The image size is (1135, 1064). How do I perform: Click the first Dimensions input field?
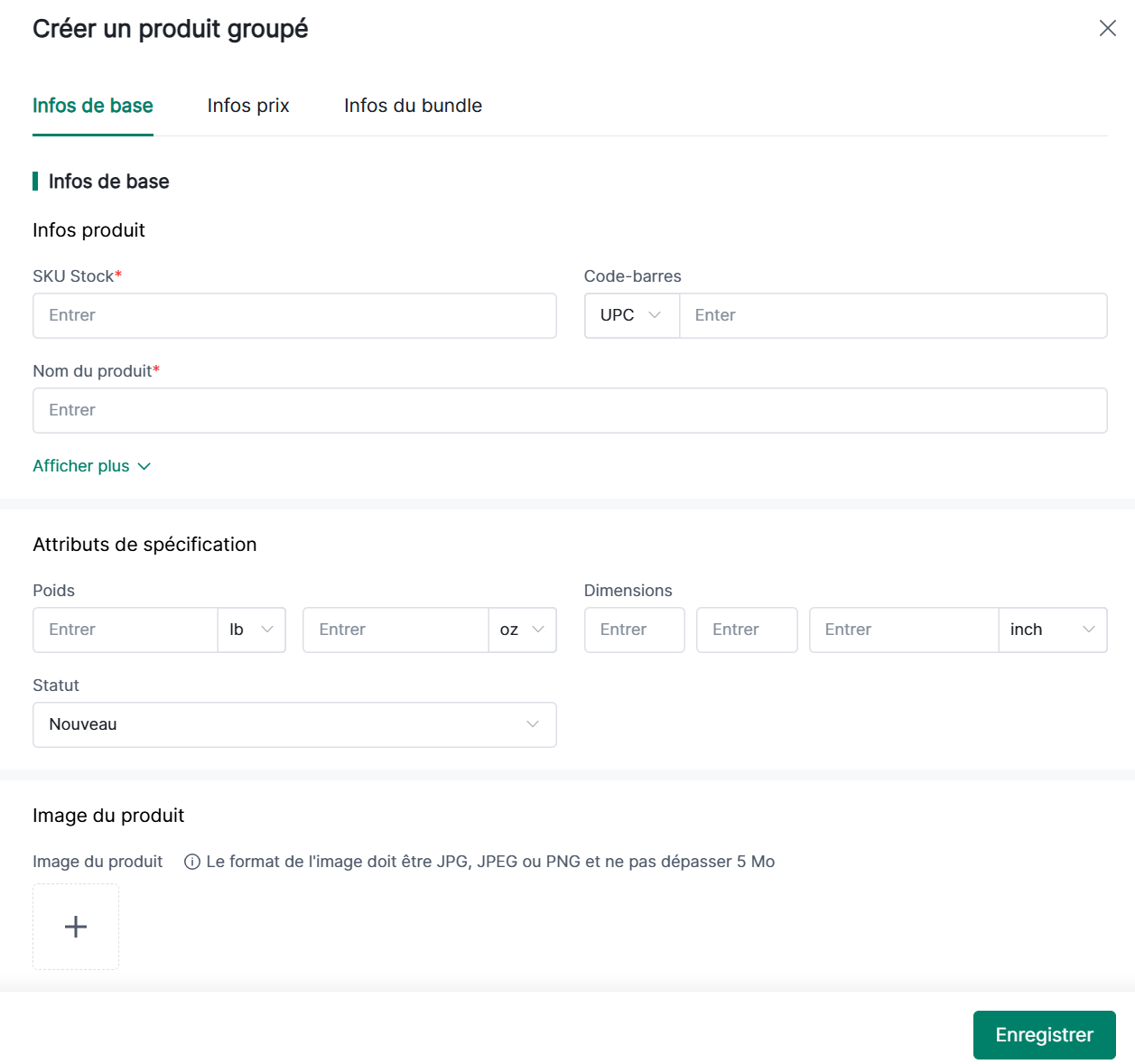[634, 630]
